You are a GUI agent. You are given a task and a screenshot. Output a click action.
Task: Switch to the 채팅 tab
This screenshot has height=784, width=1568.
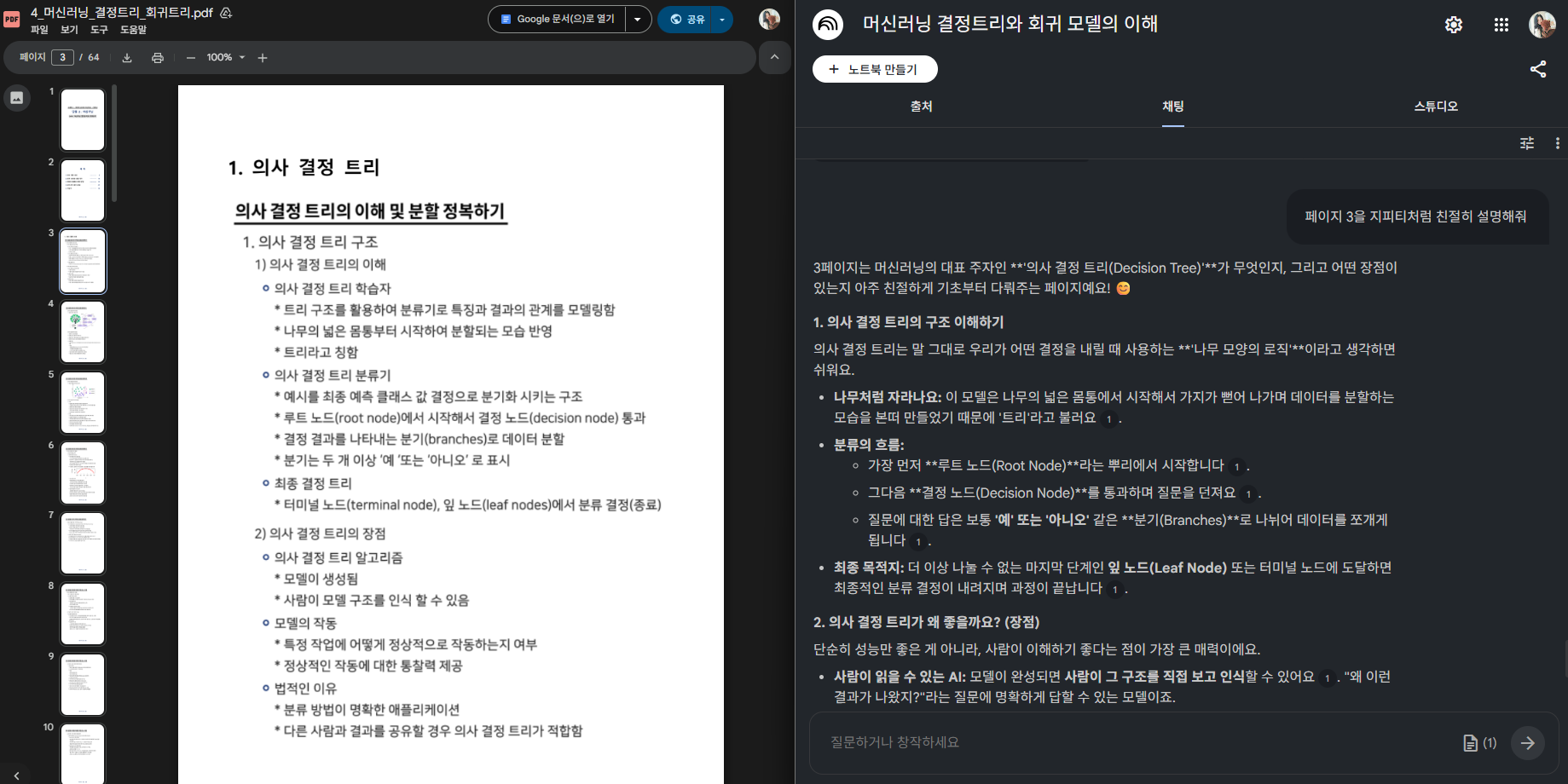click(1173, 107)
